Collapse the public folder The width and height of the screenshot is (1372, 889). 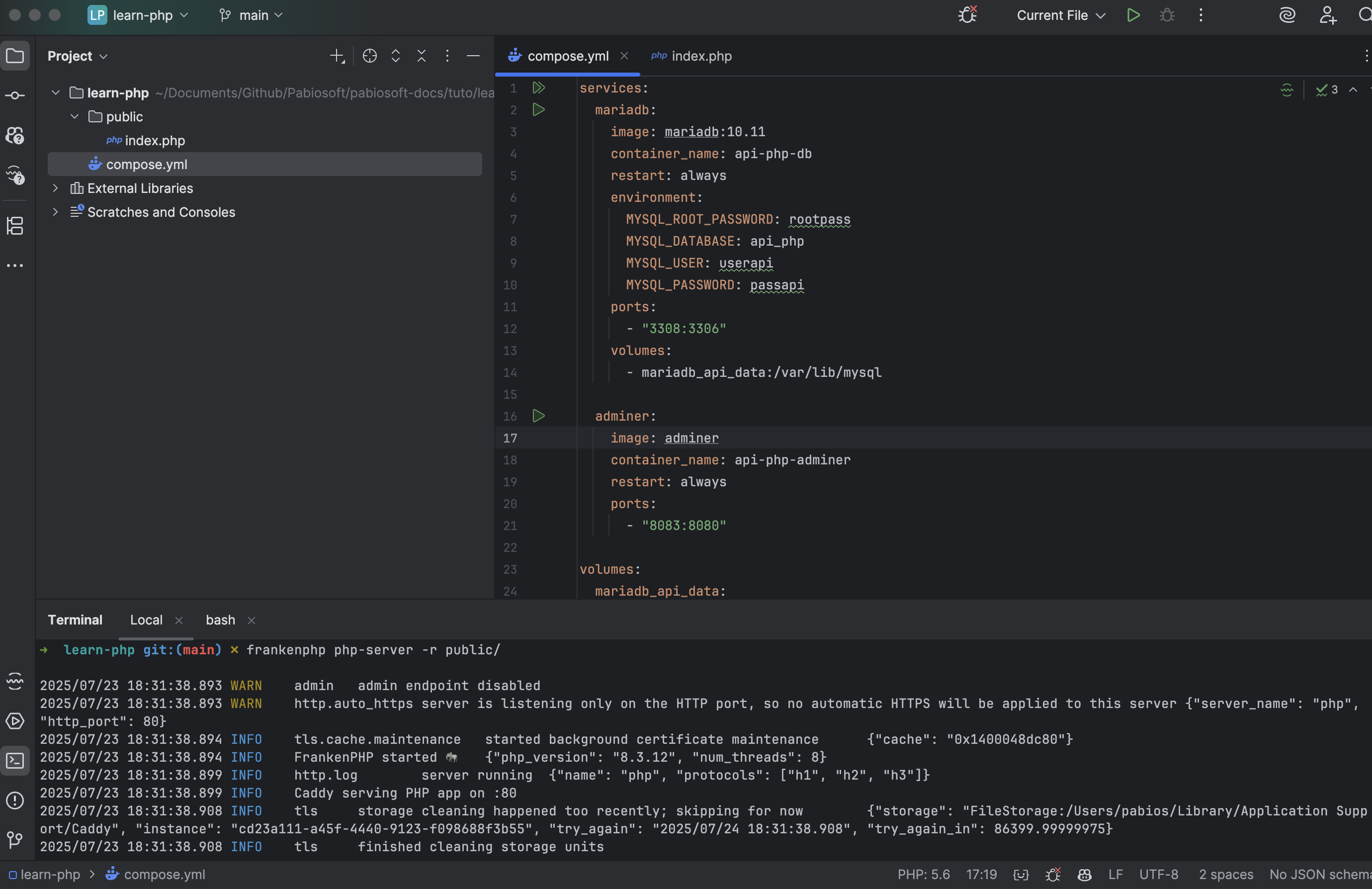(75, 116)
